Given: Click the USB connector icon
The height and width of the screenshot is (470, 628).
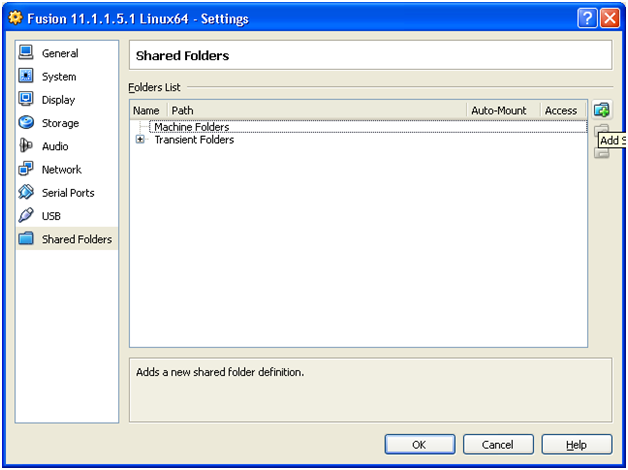Looking at the screenshot, I should (x=26, y=215).
